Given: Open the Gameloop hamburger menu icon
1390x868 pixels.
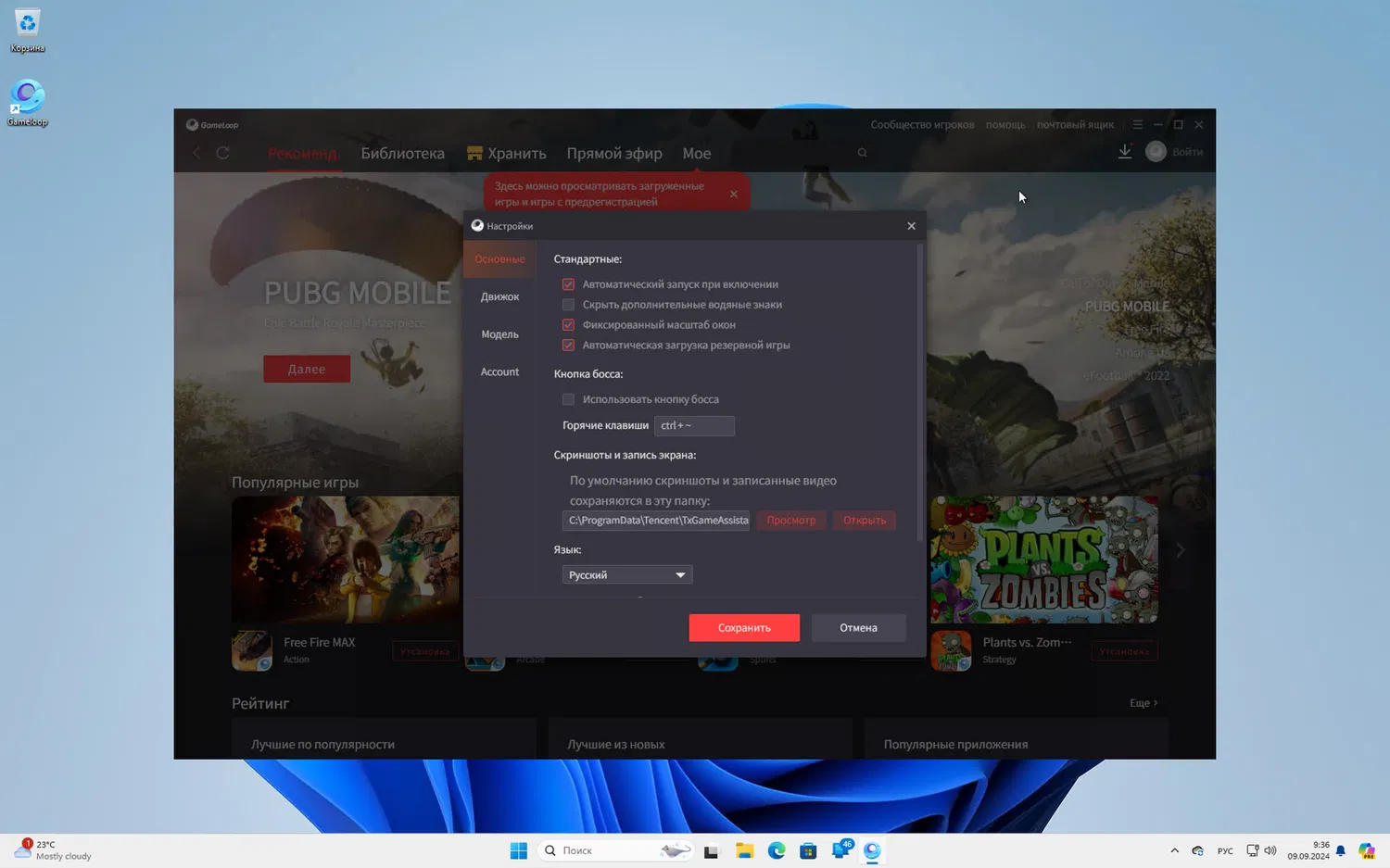Looking at the screenshot, I should coord(1137,124).
